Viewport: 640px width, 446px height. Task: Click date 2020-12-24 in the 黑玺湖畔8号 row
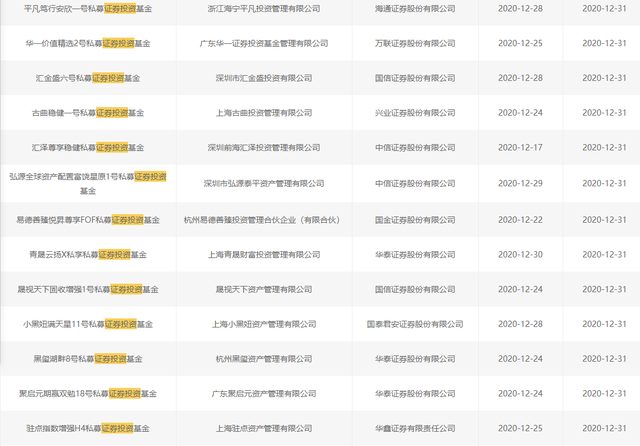[x=520, y=359]
